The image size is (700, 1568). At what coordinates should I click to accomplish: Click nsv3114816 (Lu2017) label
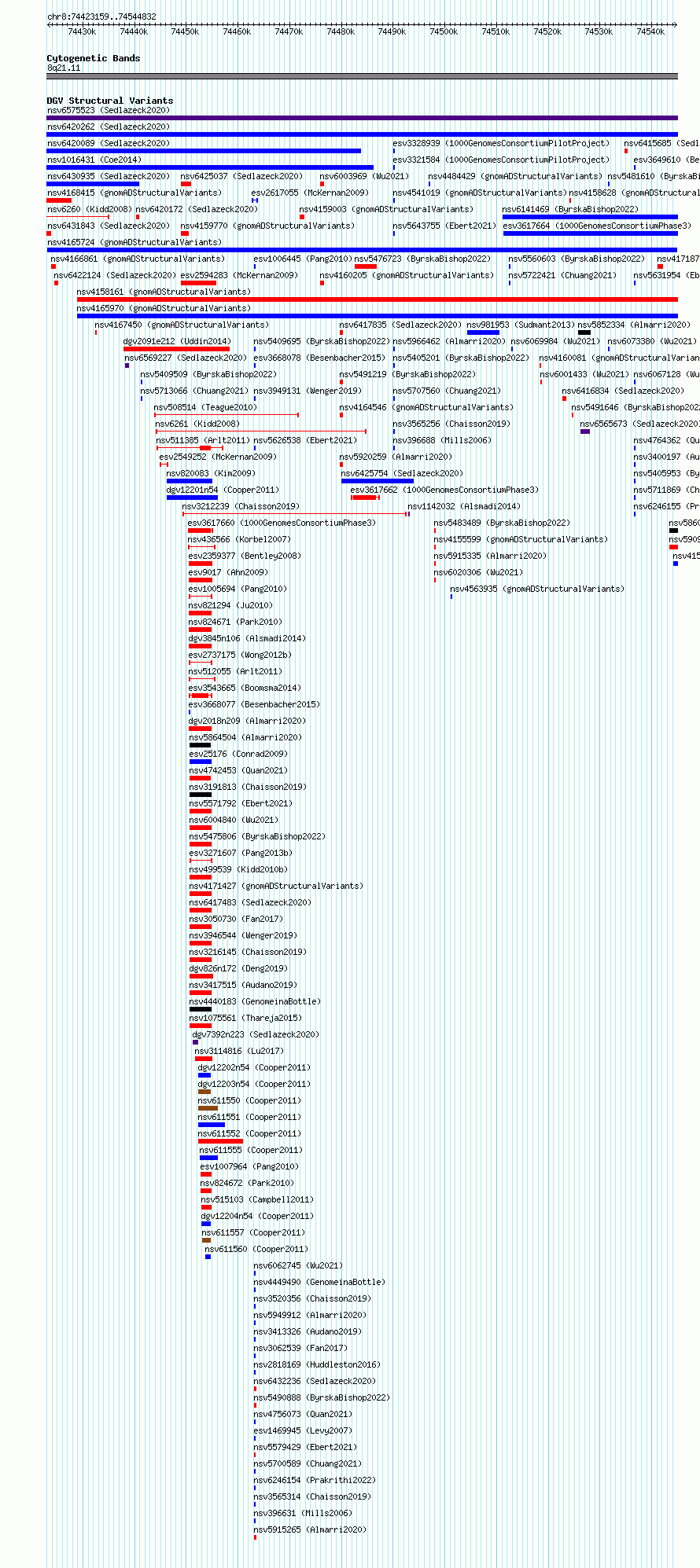239,1051
